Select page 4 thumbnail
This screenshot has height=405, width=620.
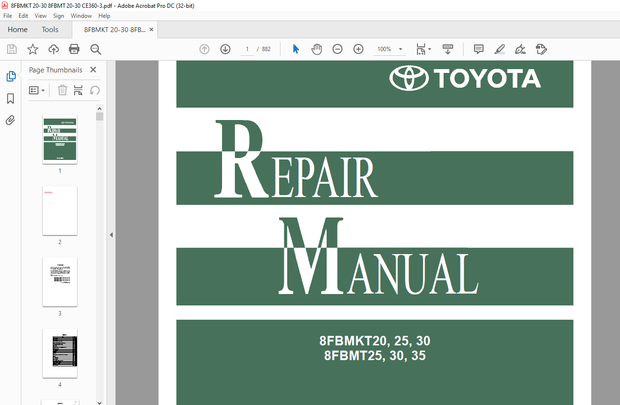click(x=60, y=353)
